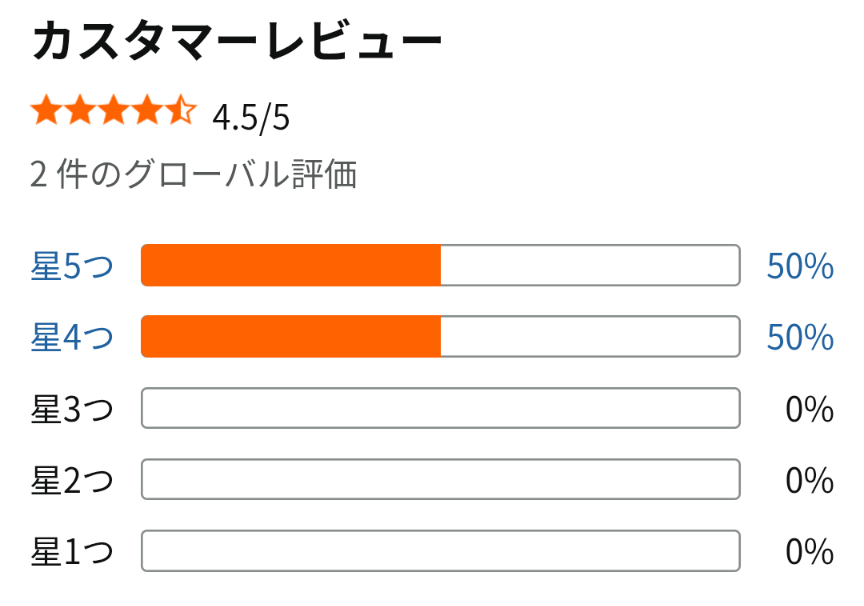Click the empty 3-star rating bar
This screenshot has height=606, width=864.
tap(440, 408)
